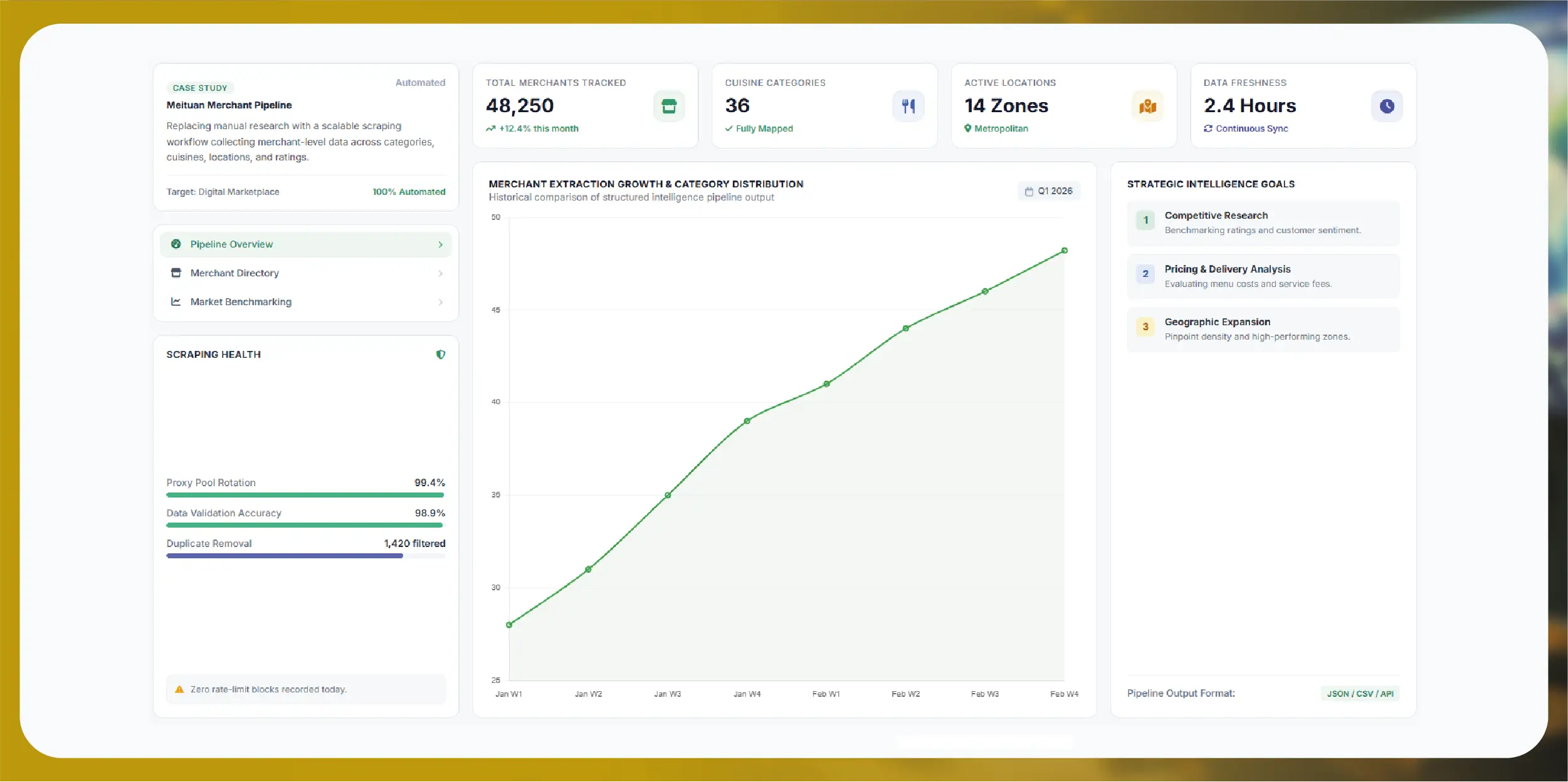Expand the Merchant Directory chevron
The height and width of the screenshot is (782, 1568).
pyautogui.click(x=441, y=274)
